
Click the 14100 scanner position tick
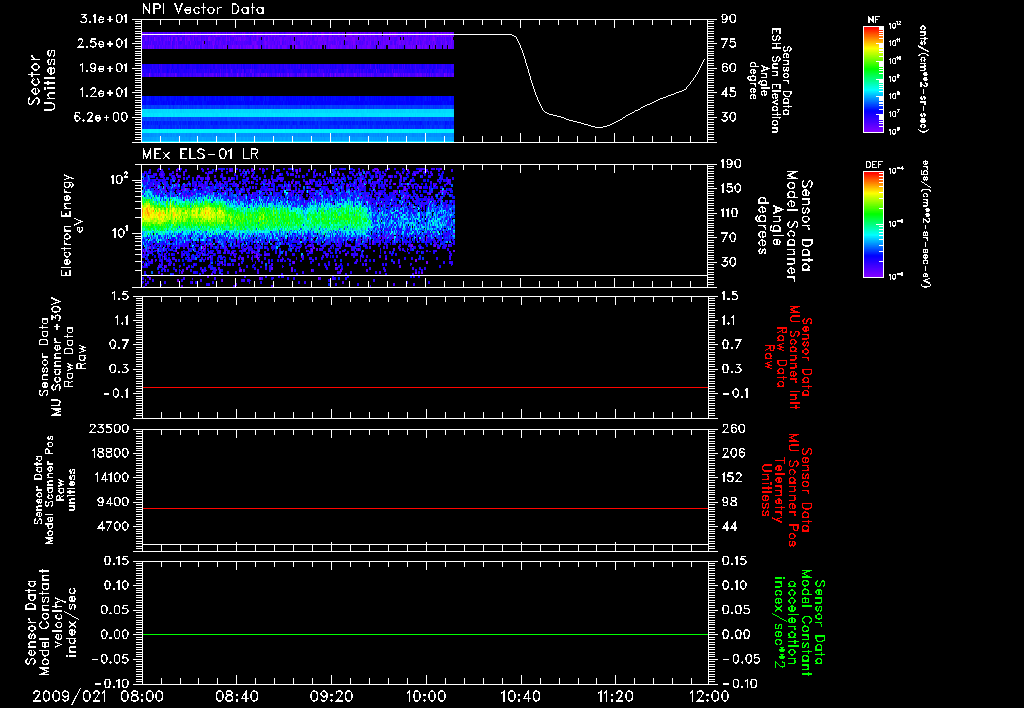(x=109, y=477)
